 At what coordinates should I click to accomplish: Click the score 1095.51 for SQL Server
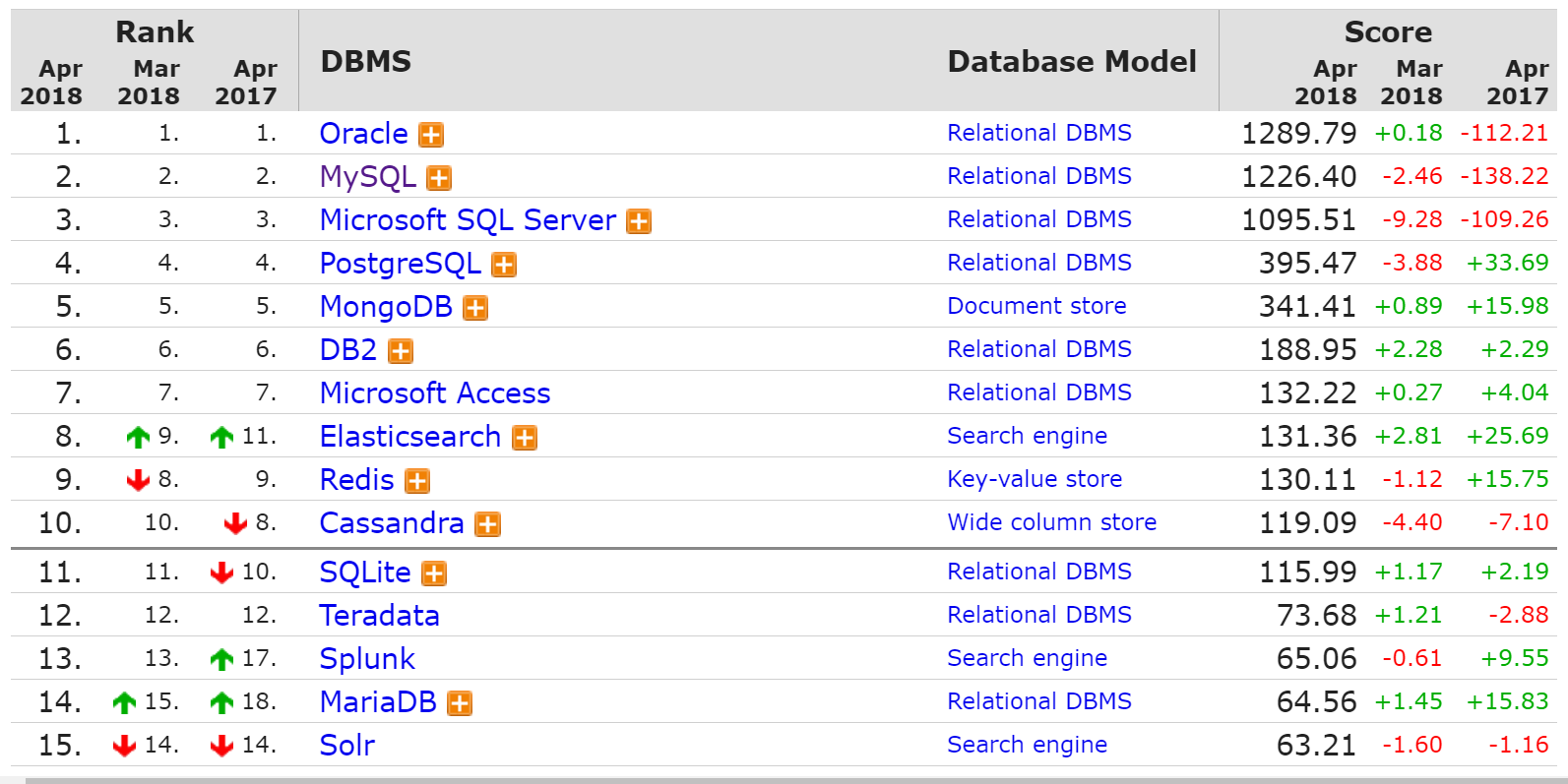point(1298,220)
